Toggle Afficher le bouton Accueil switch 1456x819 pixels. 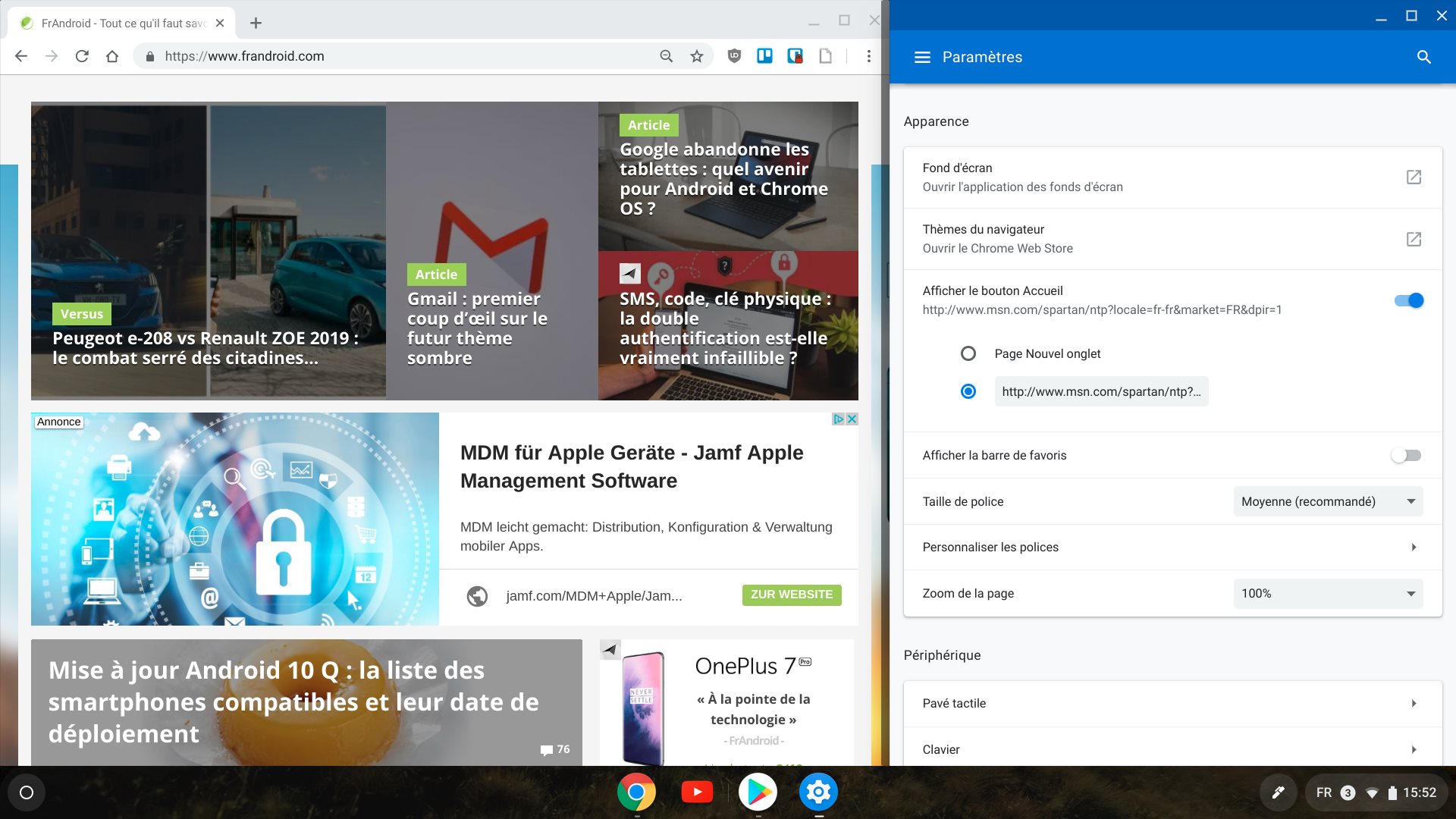point(1409,300)
